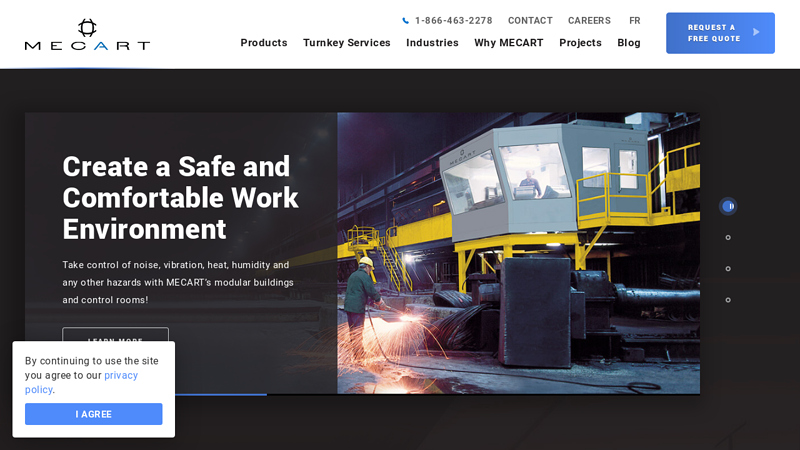Pause the slideshow using active slide indicator
The width and height of the screenshot is (800, 450).
click(728, 206)
